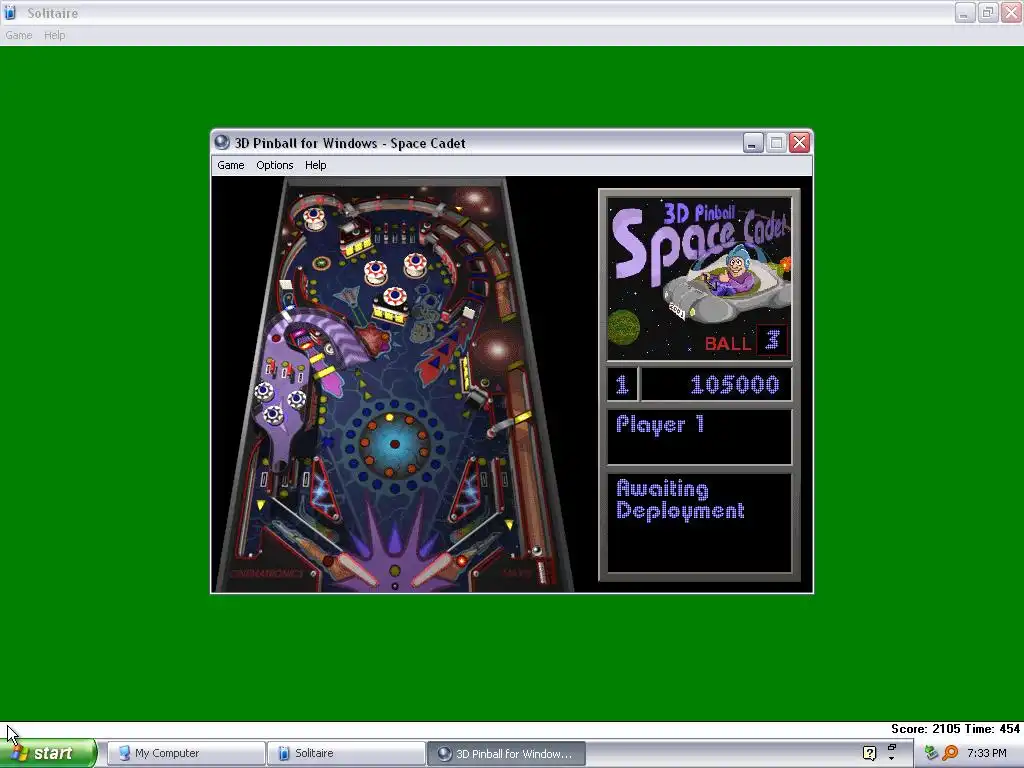Click the Start button
Image resolution: width=1024 pixels, height=768 pixels.
pos(46,753)
